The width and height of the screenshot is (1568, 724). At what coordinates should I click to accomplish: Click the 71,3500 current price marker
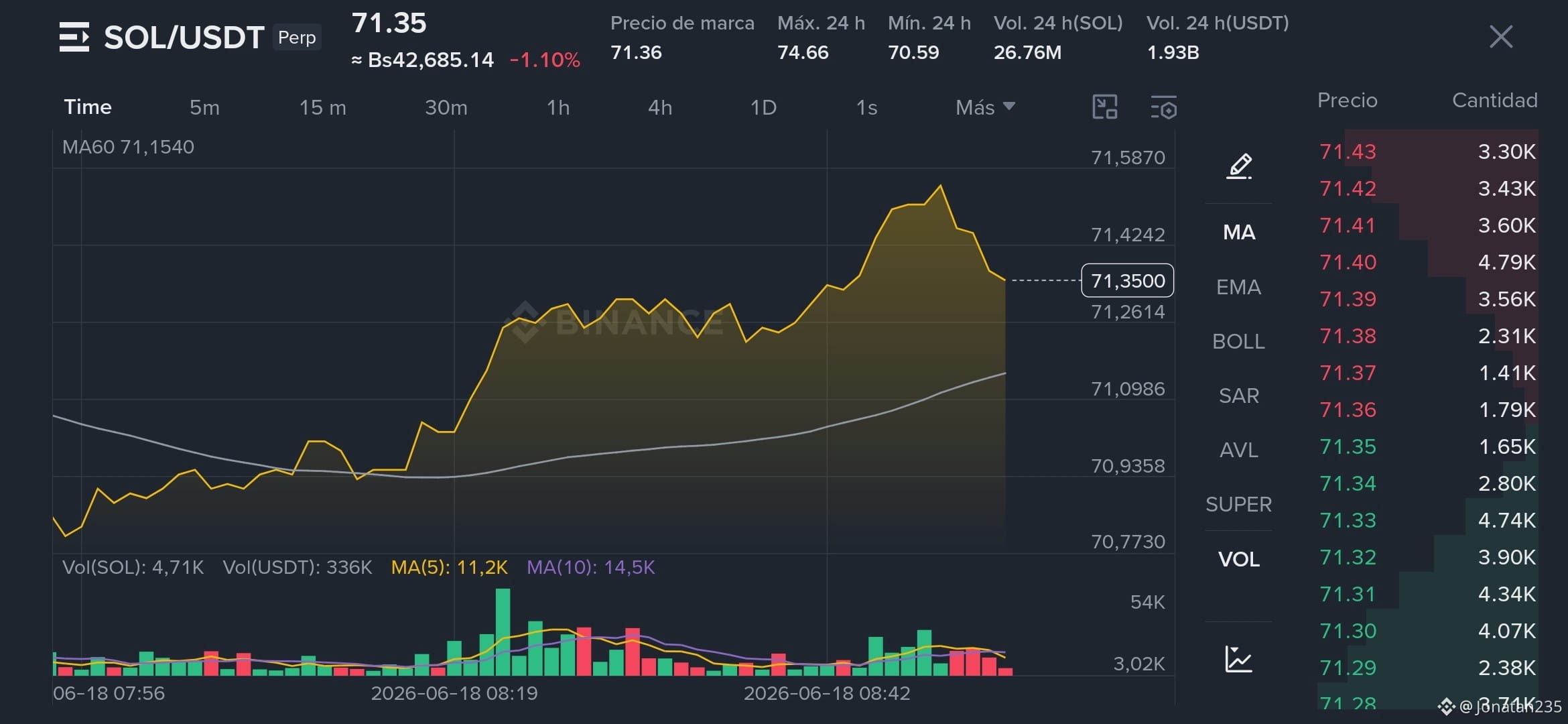coord(1128,280)
